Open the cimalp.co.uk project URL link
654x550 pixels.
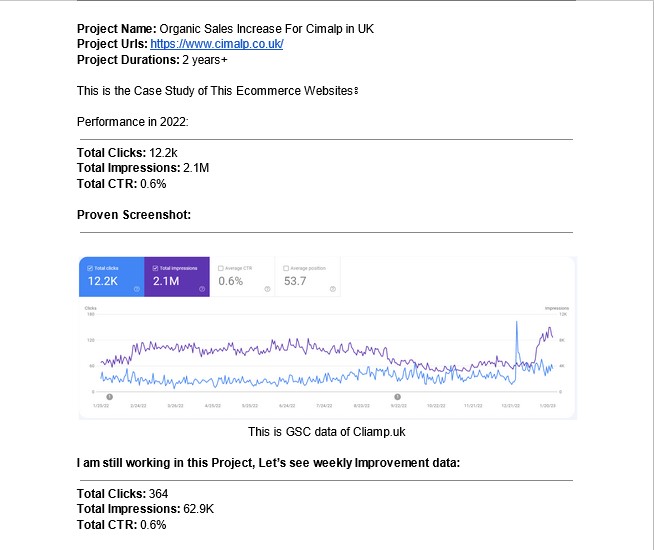(216, 44)
